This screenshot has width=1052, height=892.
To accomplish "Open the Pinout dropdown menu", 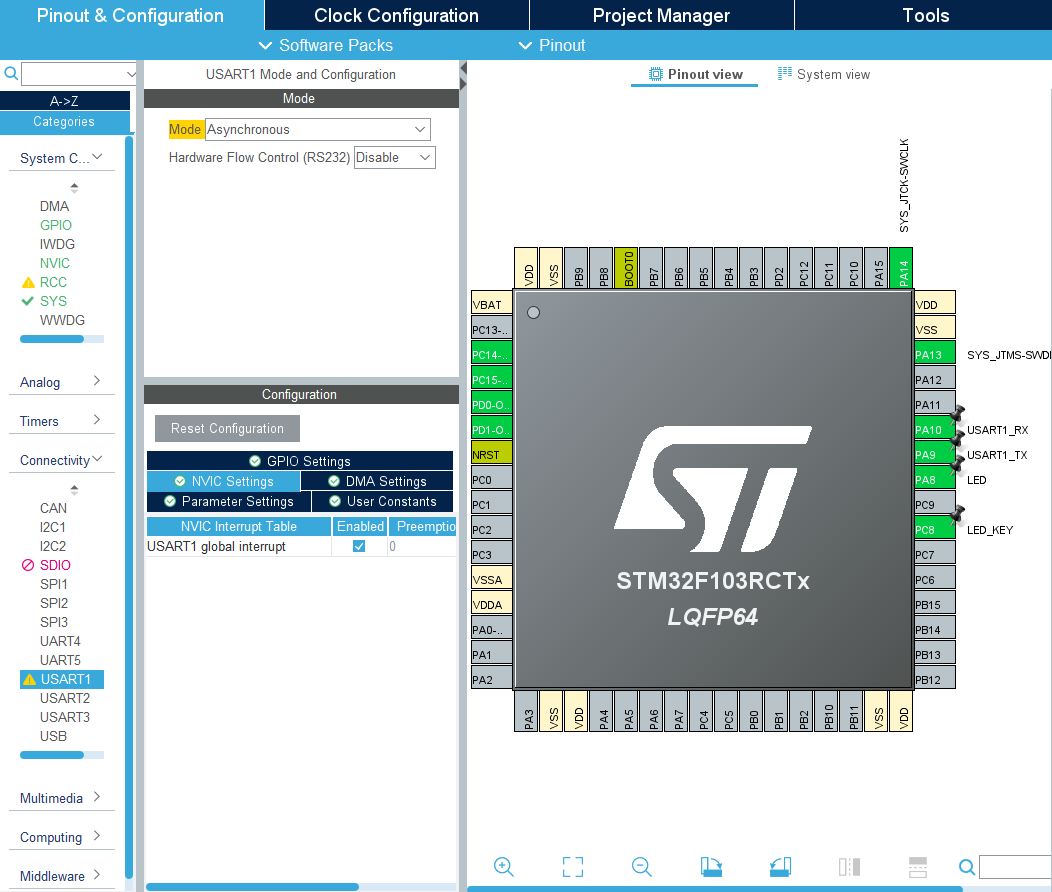I will [x=551, y=46].
